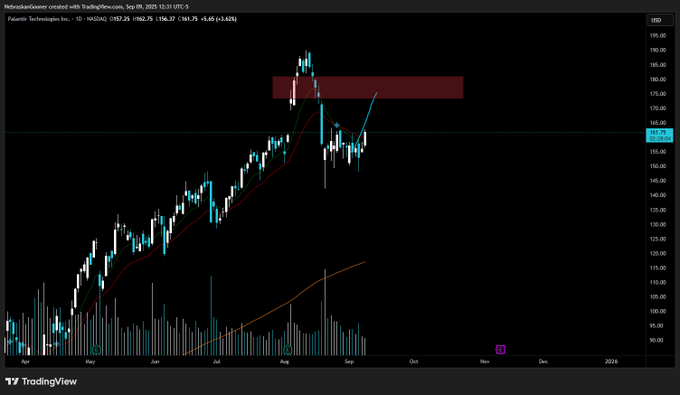Click the NASDAQ exchange label
The height and width of the screenshot is (395, 680).
point(96,19)
